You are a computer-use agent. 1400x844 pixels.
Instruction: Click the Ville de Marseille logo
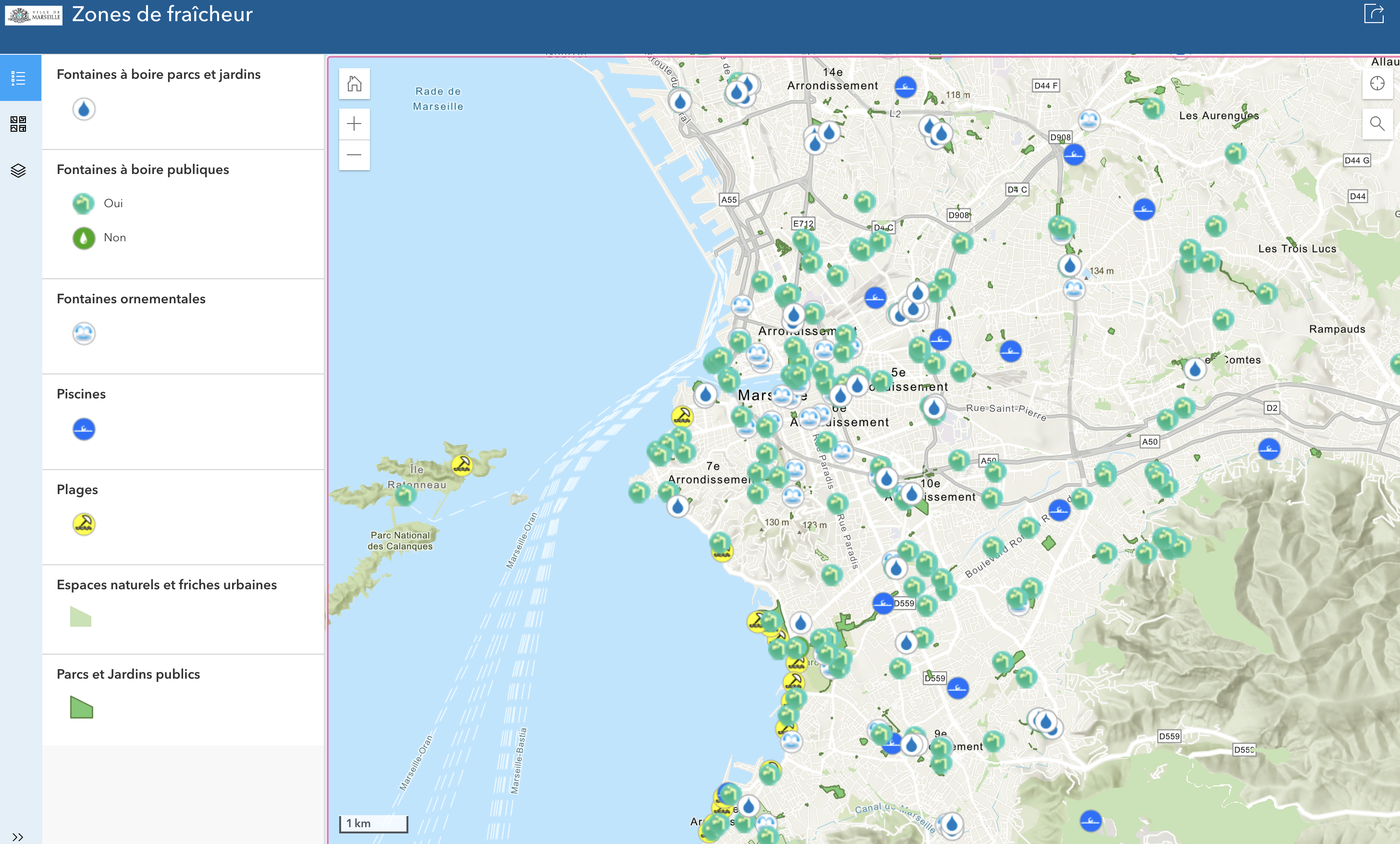point(34,15)
